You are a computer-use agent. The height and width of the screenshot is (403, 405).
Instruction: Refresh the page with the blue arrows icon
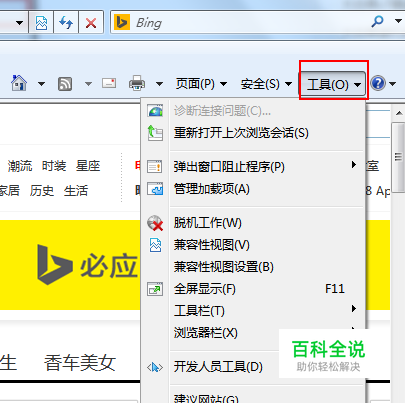click(x=66, y=23)
